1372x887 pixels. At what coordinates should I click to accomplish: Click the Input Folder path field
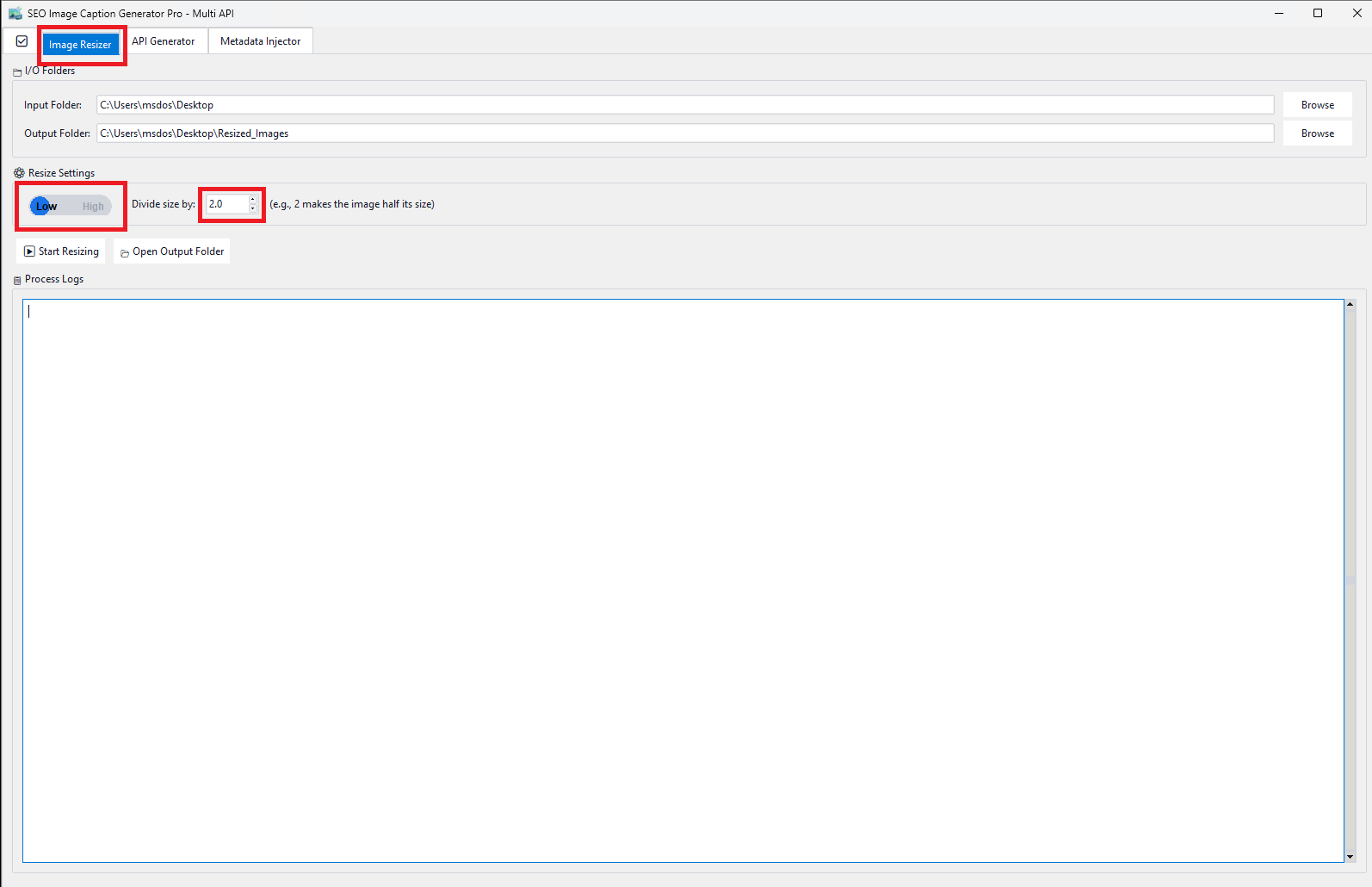pyautogui.click(x=684, y=105)
